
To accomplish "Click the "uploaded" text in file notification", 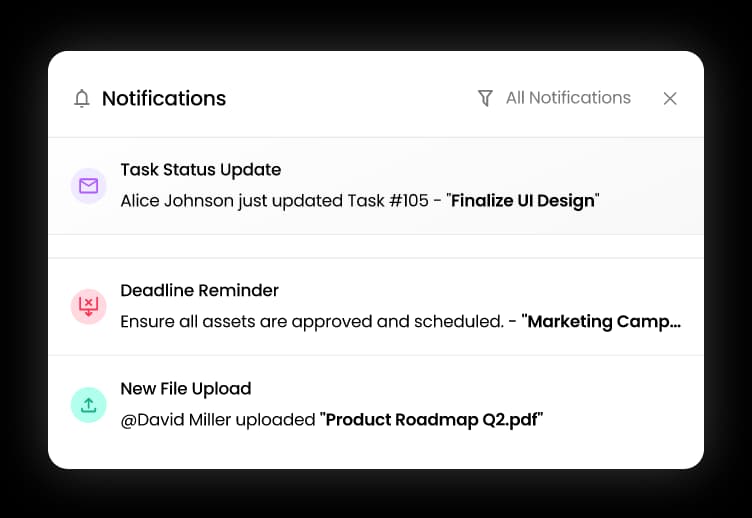I will pos(275,420).
